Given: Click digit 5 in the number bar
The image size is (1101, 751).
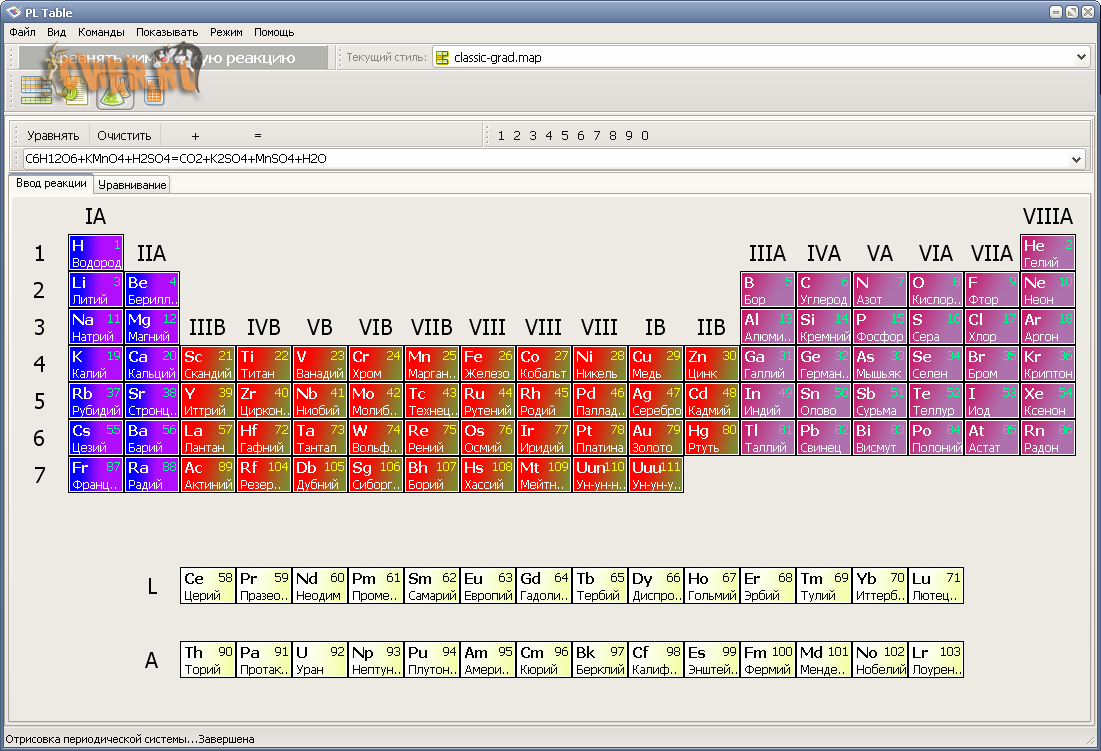Looking at the screenshot, I should (565, 136).
